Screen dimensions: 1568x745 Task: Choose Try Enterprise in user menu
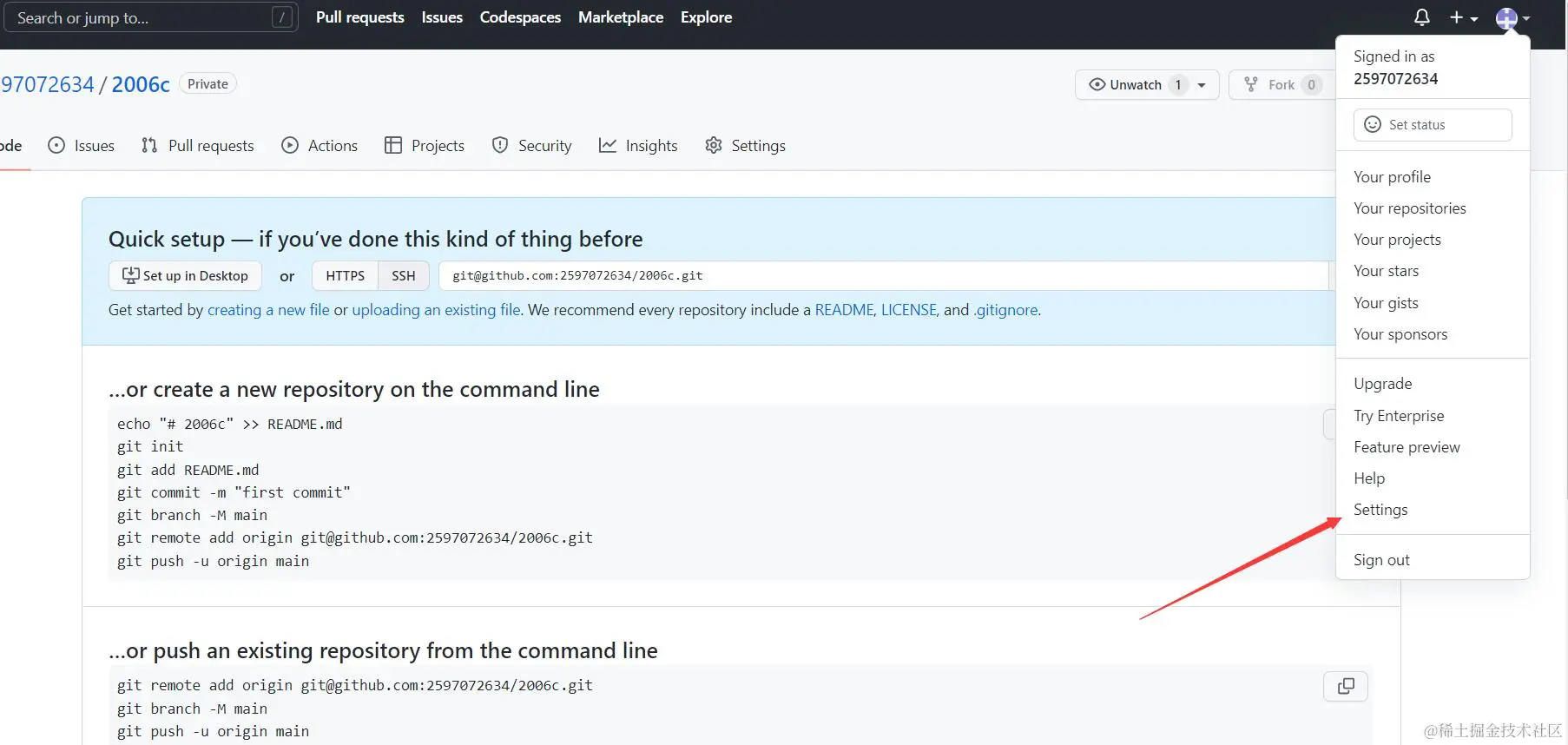(x=1399, y=416)
